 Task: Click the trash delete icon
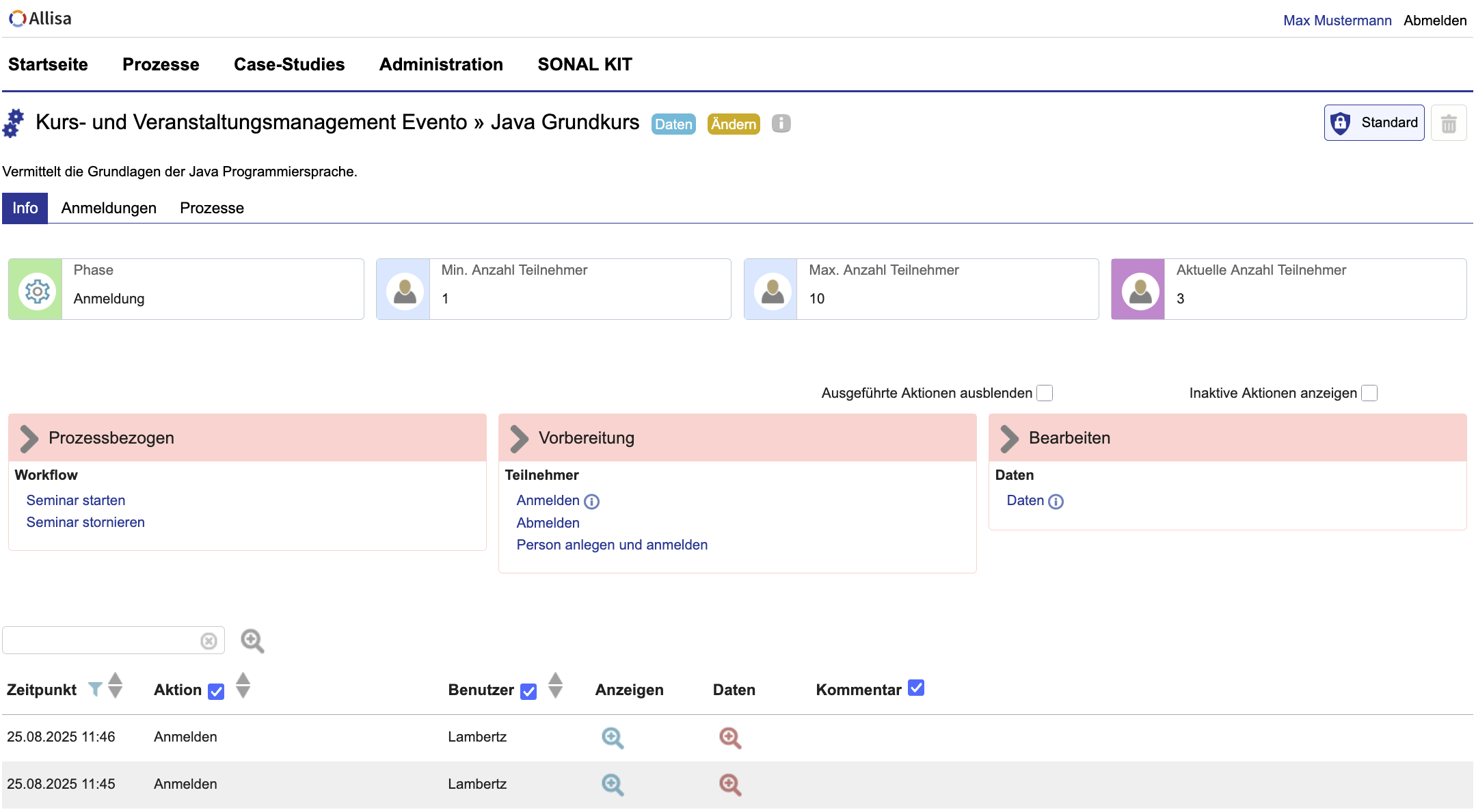[x=1448, y=124]
